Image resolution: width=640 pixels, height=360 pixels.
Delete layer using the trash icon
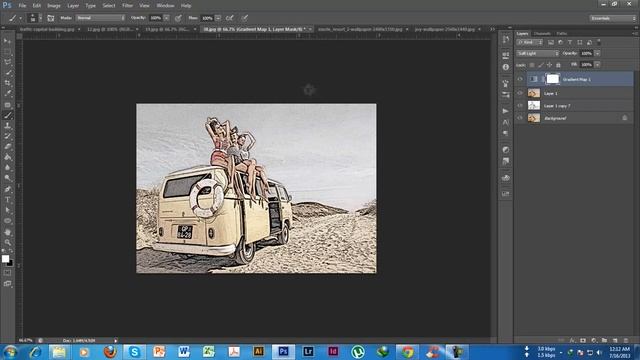point(626,340)
